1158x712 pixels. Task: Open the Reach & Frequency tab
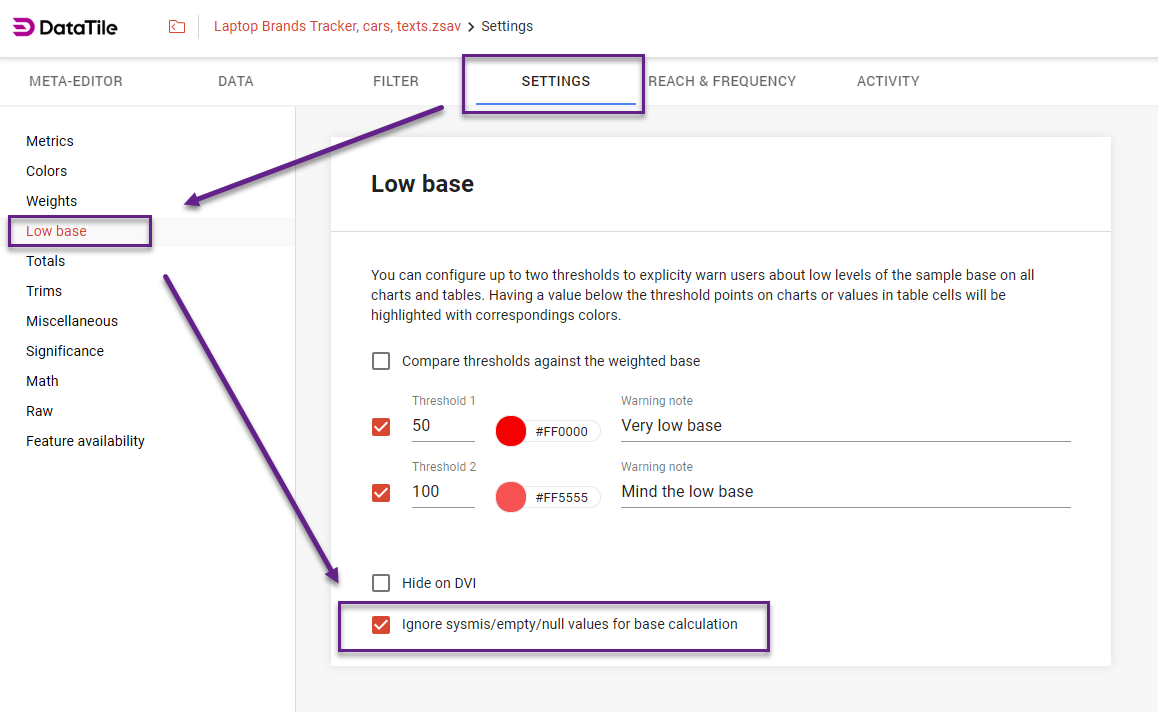(x=722, y=81)
